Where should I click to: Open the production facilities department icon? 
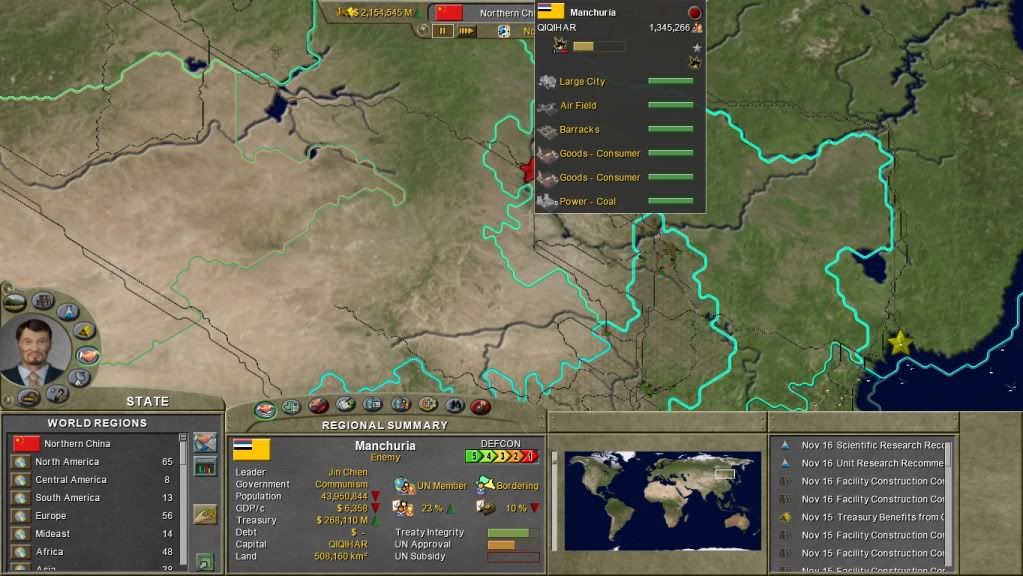[x=43, y=301]
